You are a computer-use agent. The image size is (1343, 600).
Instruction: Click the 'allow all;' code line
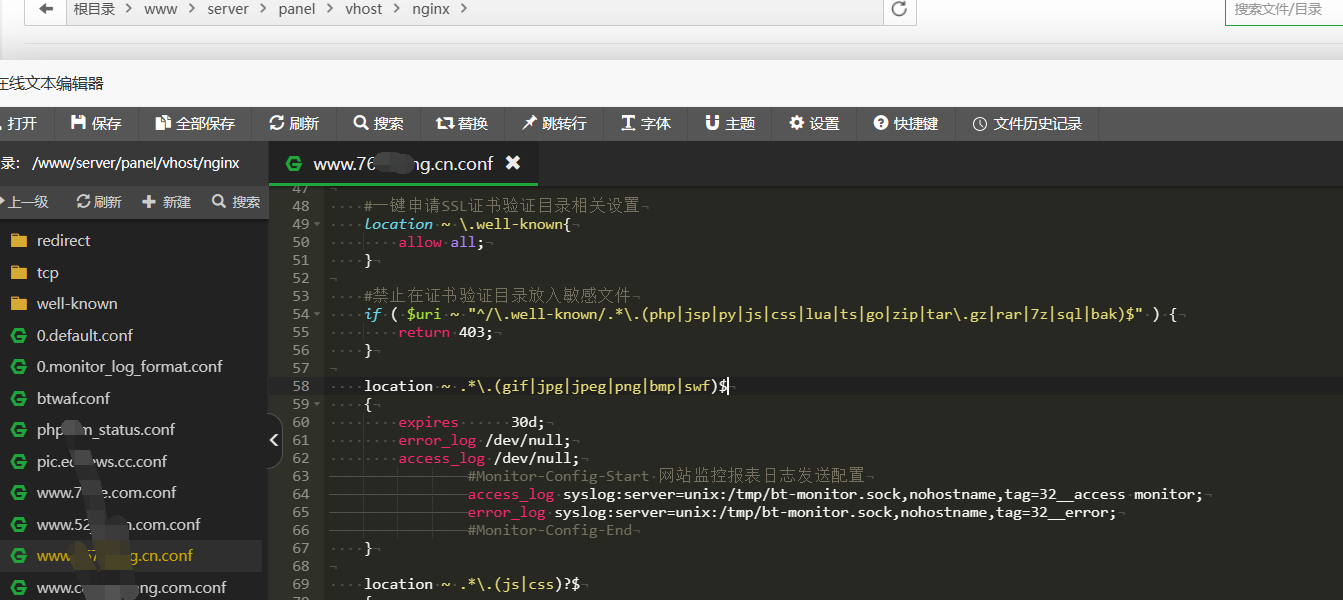point(441,242)
